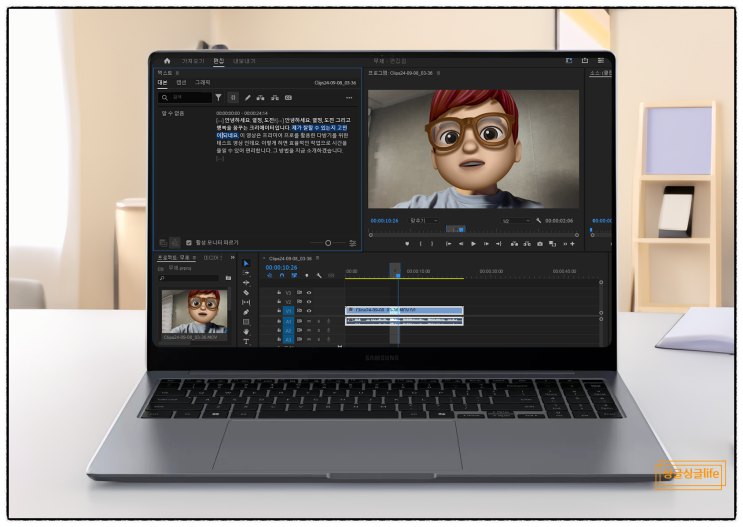743x527 pixels.
Task: Click the Comparison View icon
Action: point(552,244)
